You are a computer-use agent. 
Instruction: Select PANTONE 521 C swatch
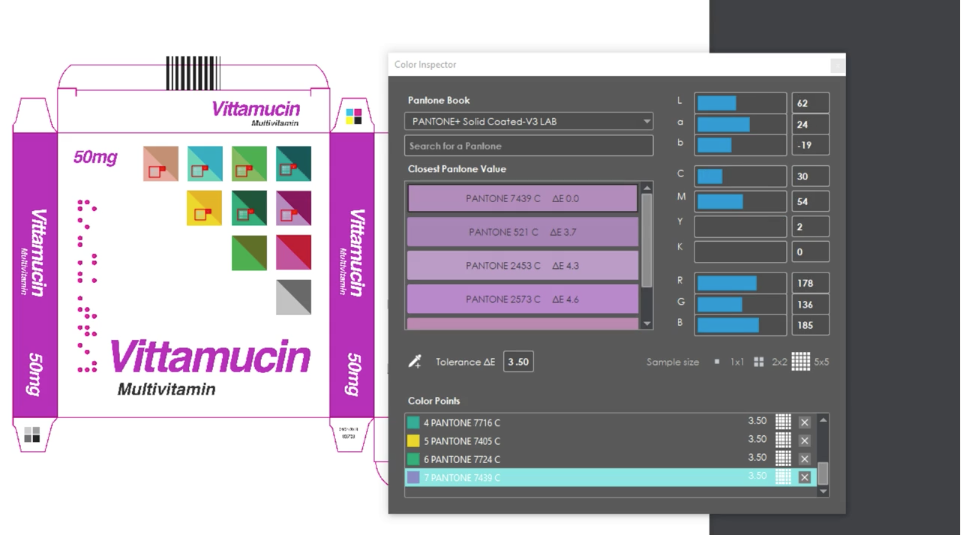coord(523,232)
